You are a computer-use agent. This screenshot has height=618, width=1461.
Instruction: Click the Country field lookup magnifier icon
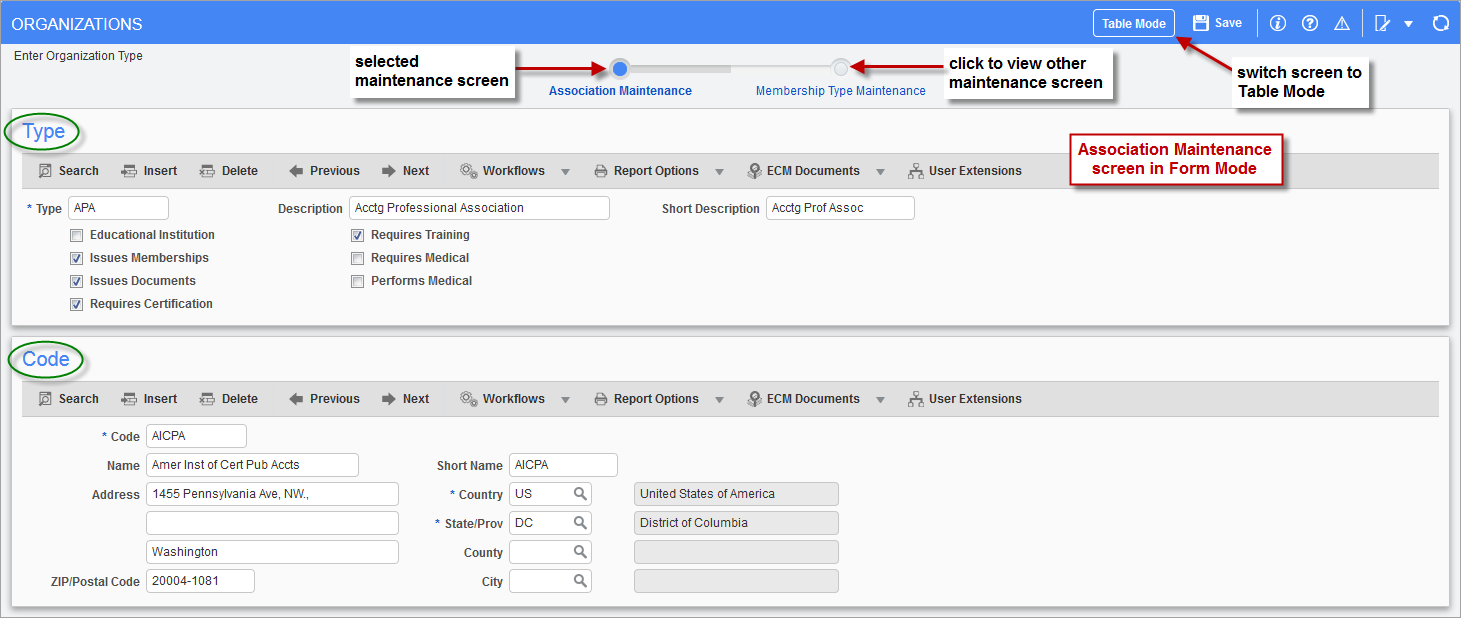[x=580, y=494]
